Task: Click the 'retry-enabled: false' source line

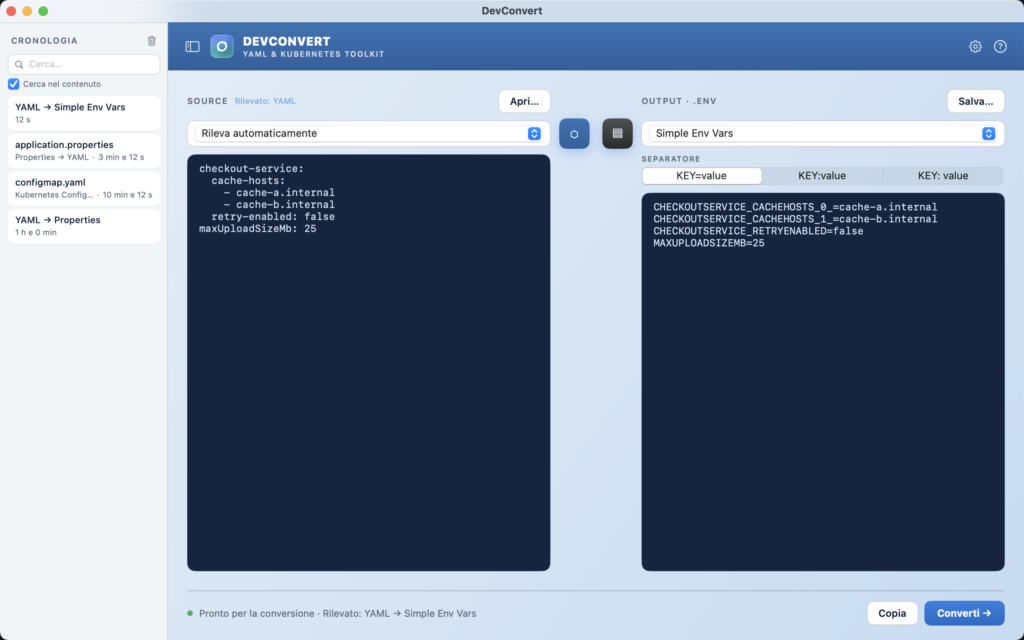Action: point(273,217)
